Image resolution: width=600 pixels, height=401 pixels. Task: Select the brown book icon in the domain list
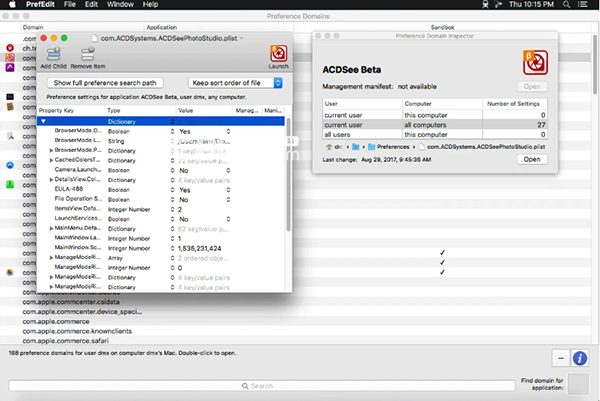point(10,107)
